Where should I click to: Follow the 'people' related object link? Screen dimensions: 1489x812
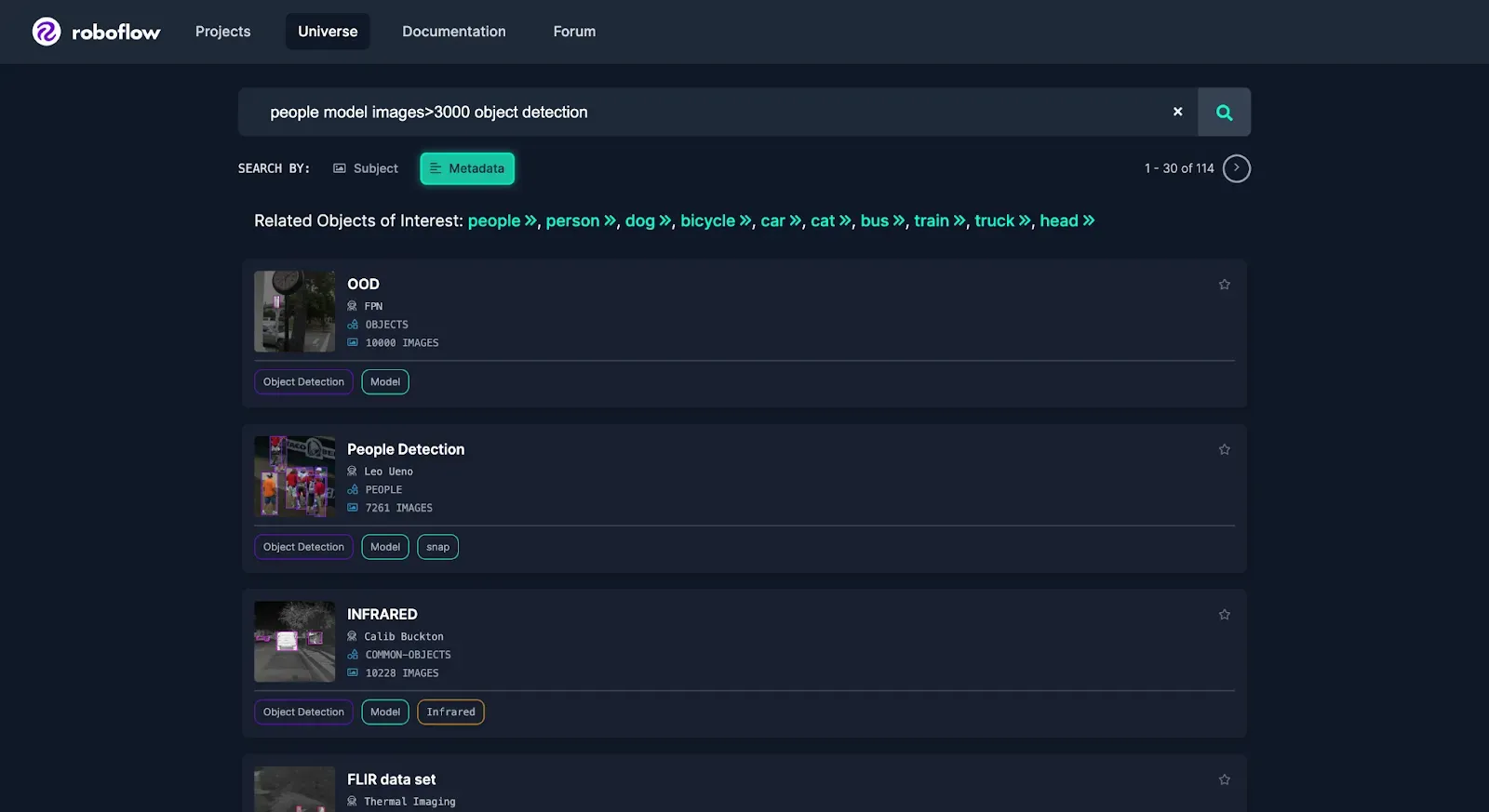point(503,220)
